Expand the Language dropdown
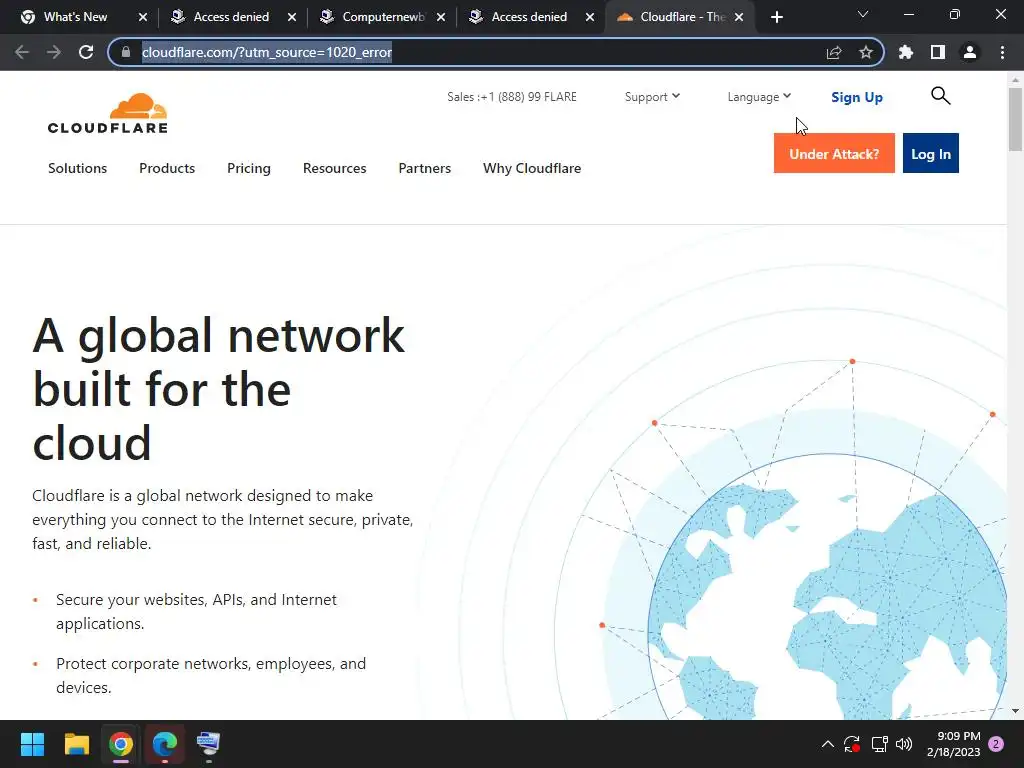Image resolution: width=1024 pixels, height=768 pixels. (x=759, y=97)
